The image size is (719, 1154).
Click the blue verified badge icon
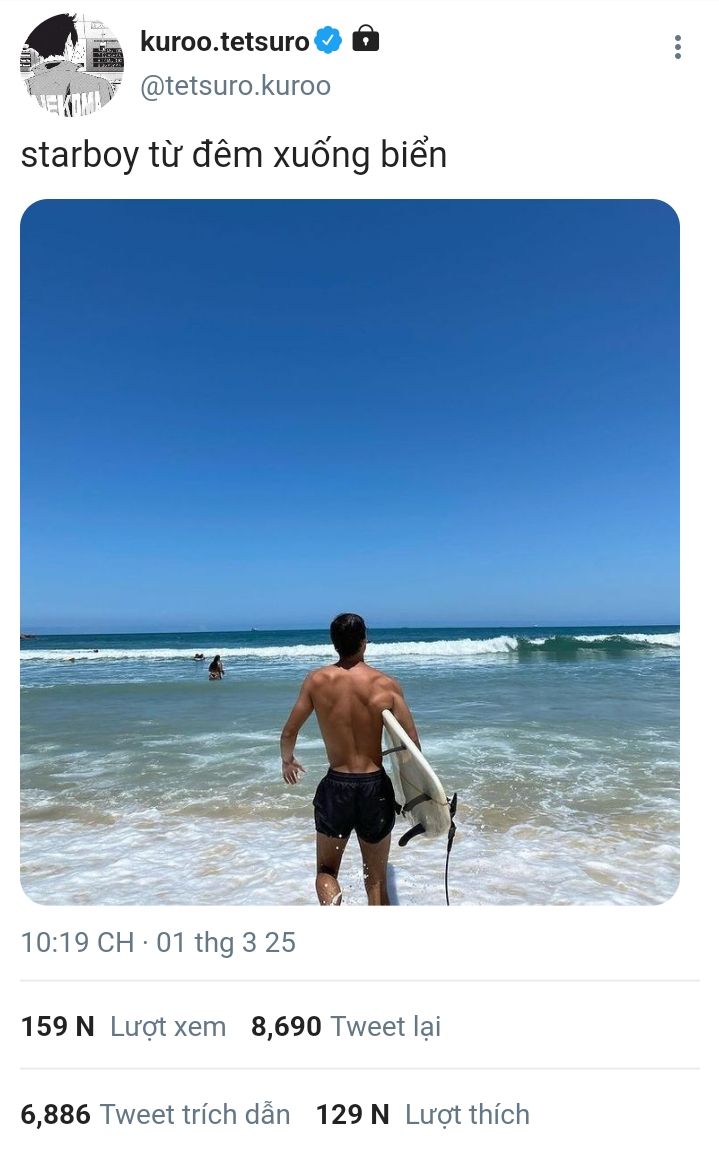328,40
